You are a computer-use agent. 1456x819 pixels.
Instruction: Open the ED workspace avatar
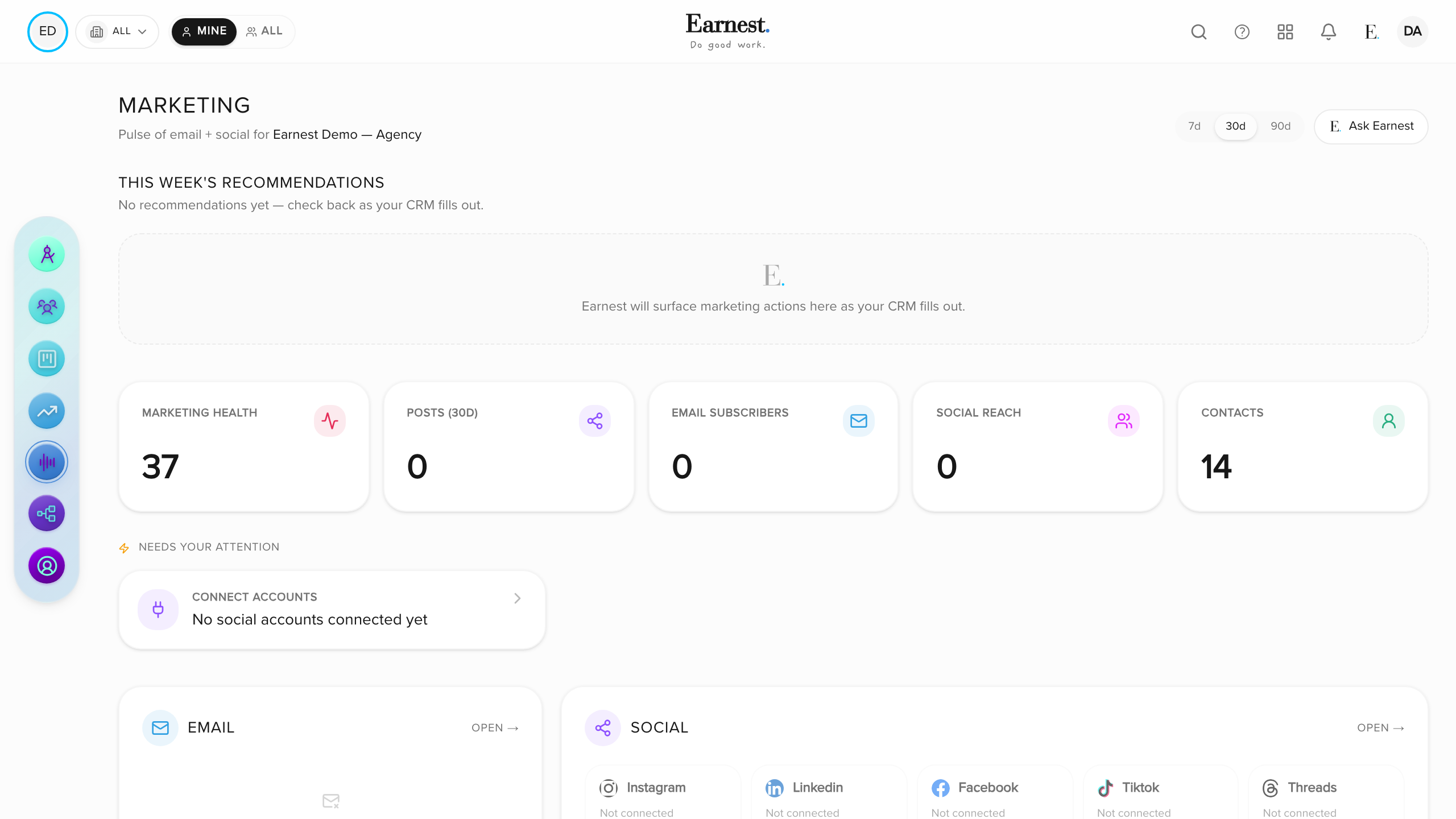click(47, 31)
